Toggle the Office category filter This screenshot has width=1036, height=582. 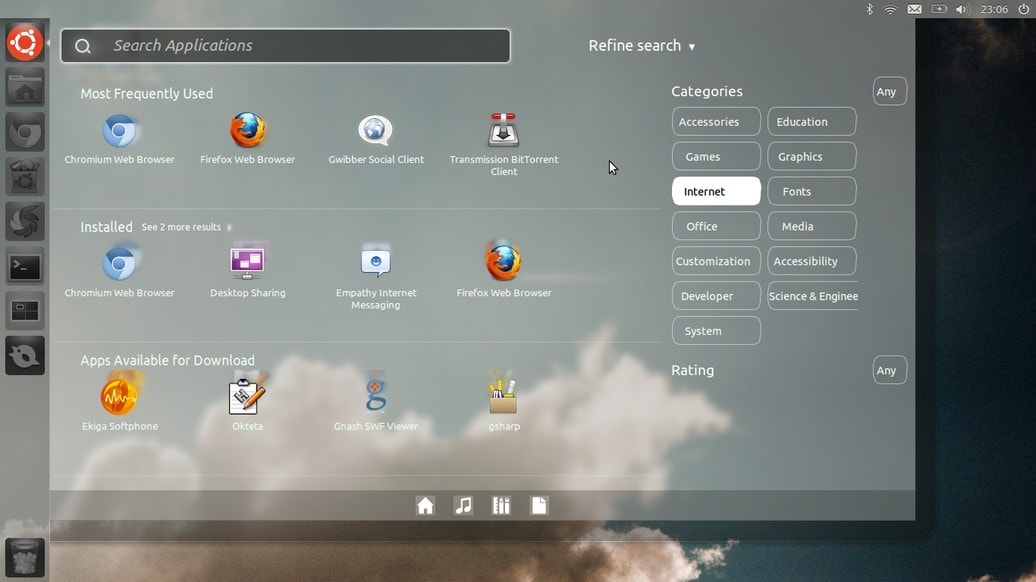pyautogui.click(x=716, y=226)
